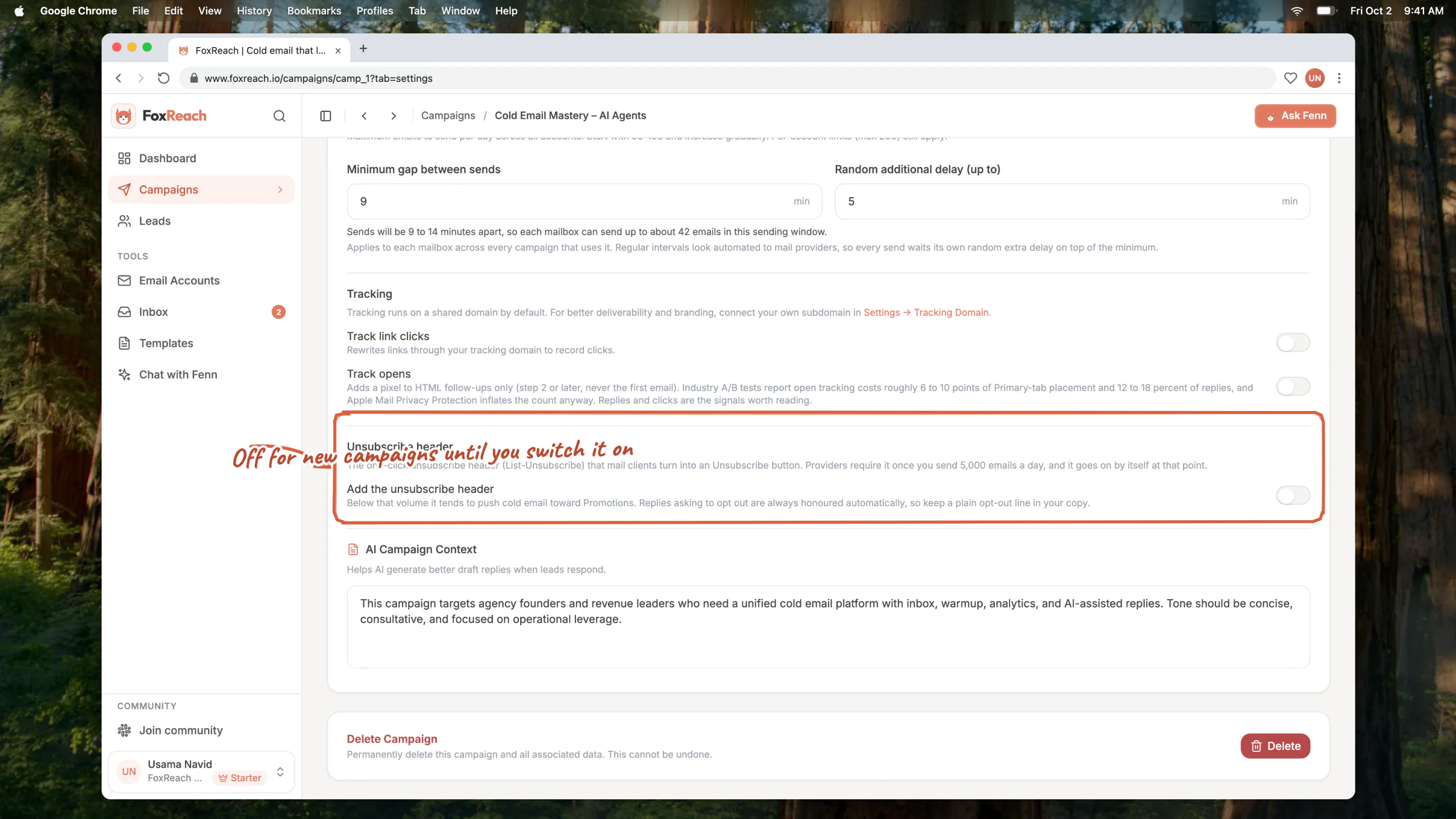Click the battery icon in menu bar
This screenshot has height=819, width=1456.
click(1326, 11)
